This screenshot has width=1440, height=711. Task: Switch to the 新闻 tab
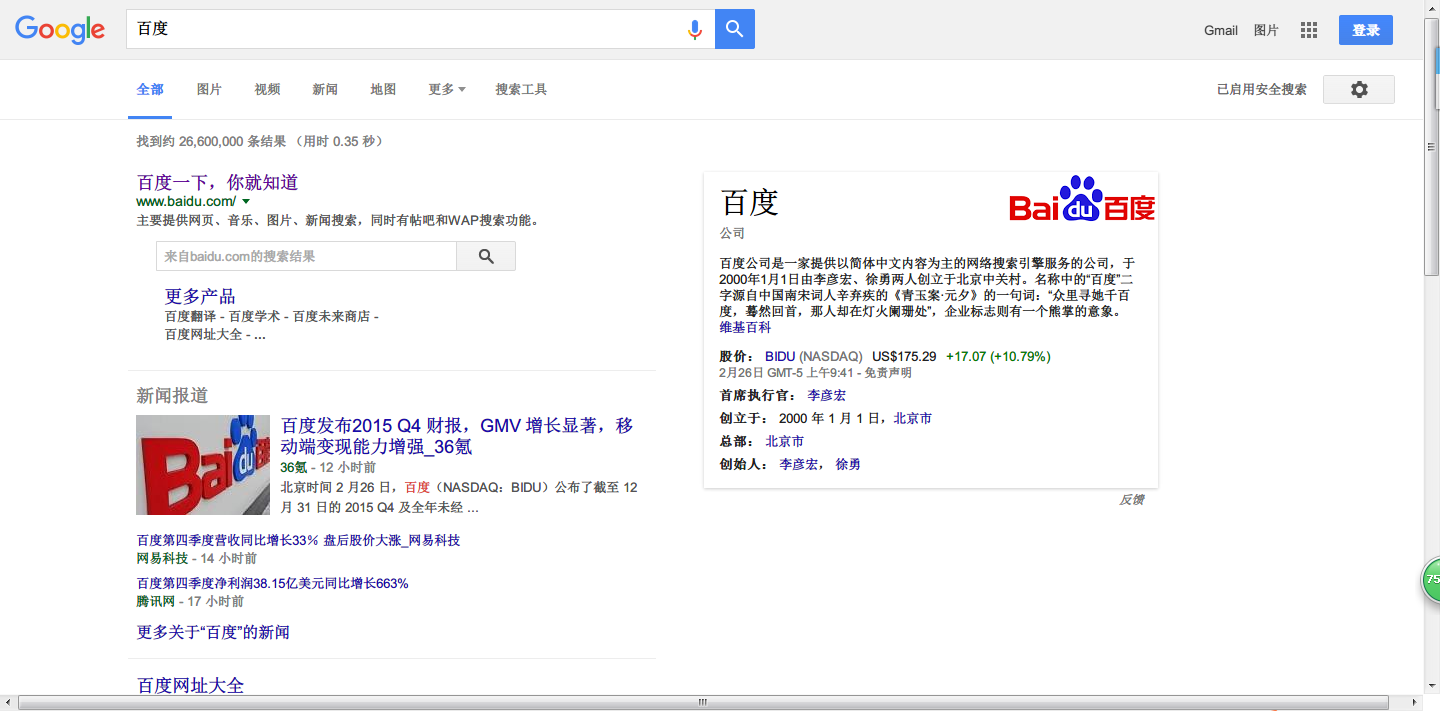(325, 89)
